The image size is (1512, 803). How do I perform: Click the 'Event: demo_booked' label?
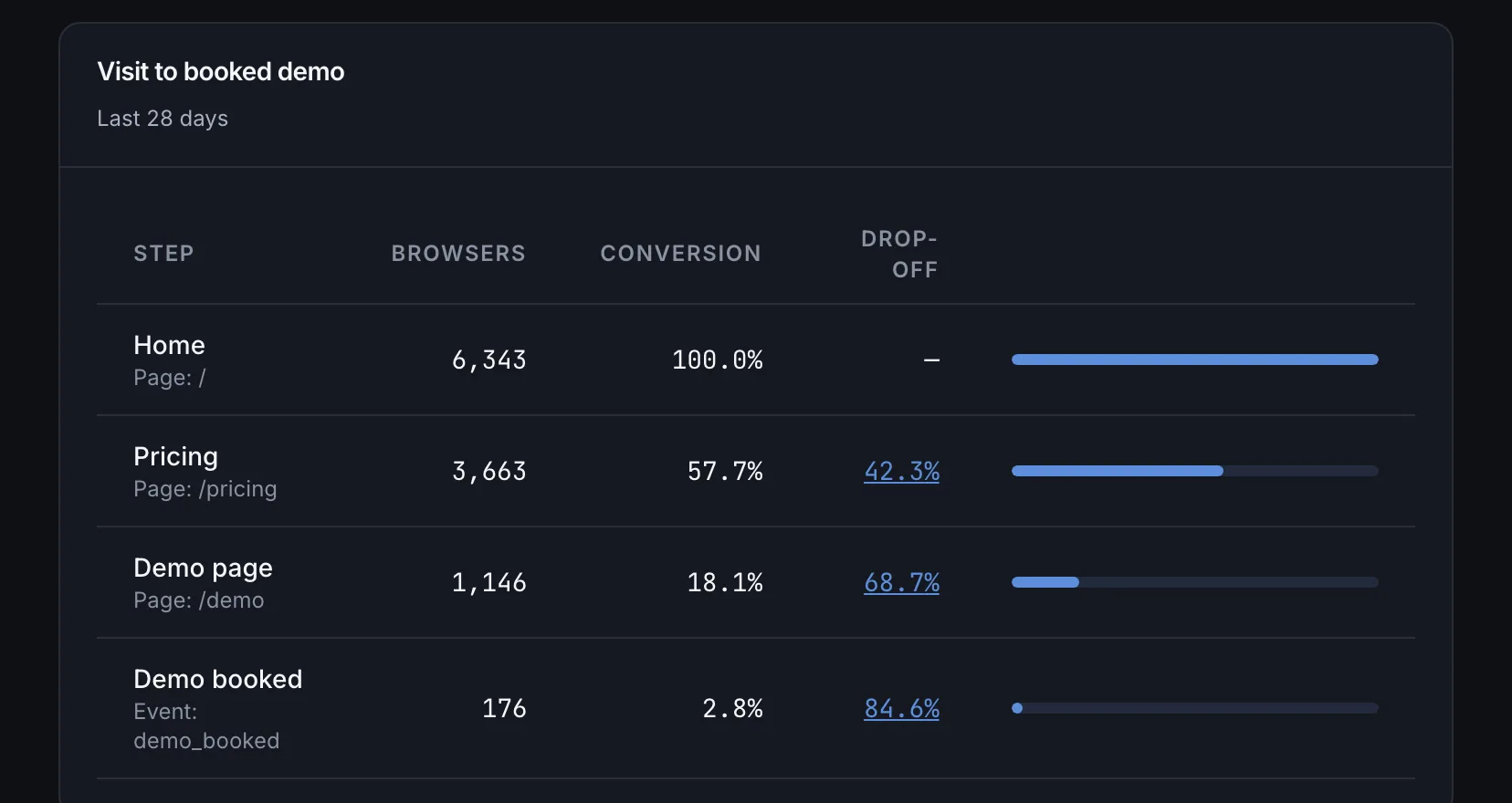pos(206,726)
